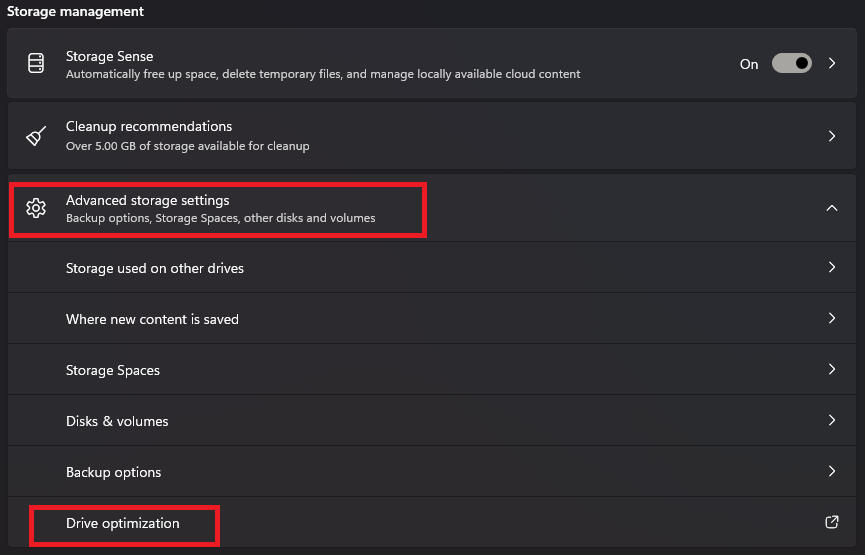Click the Storage used on other drives chevron
The image size is (865, 555).
[x=832, y=268]
